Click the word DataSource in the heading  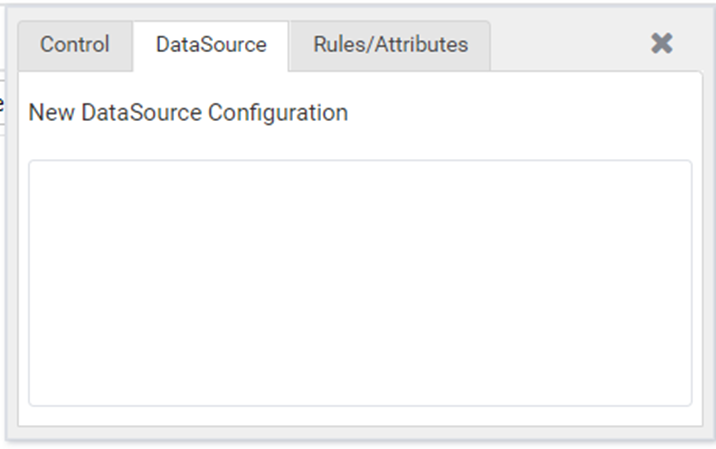[142, 112]
